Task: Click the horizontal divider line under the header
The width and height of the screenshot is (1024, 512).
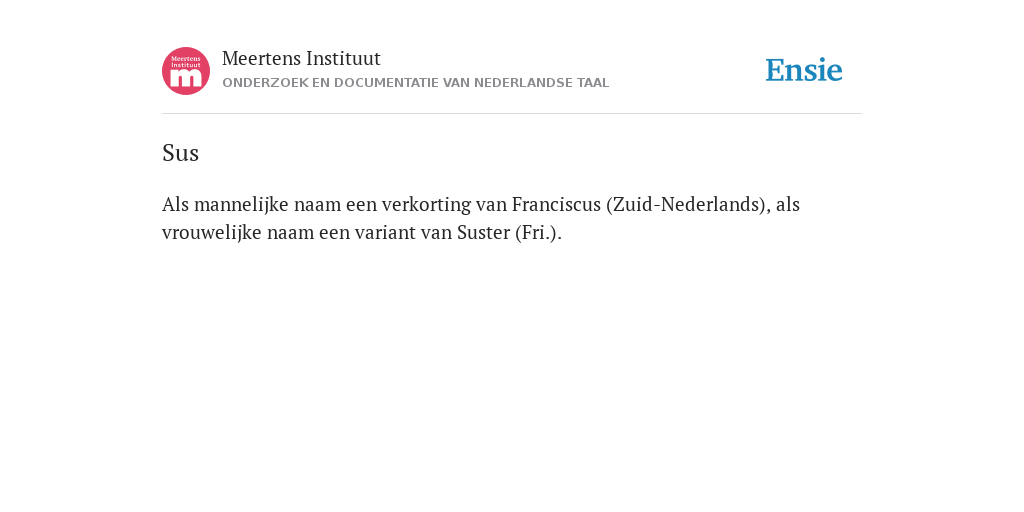Action: (512, 114)
